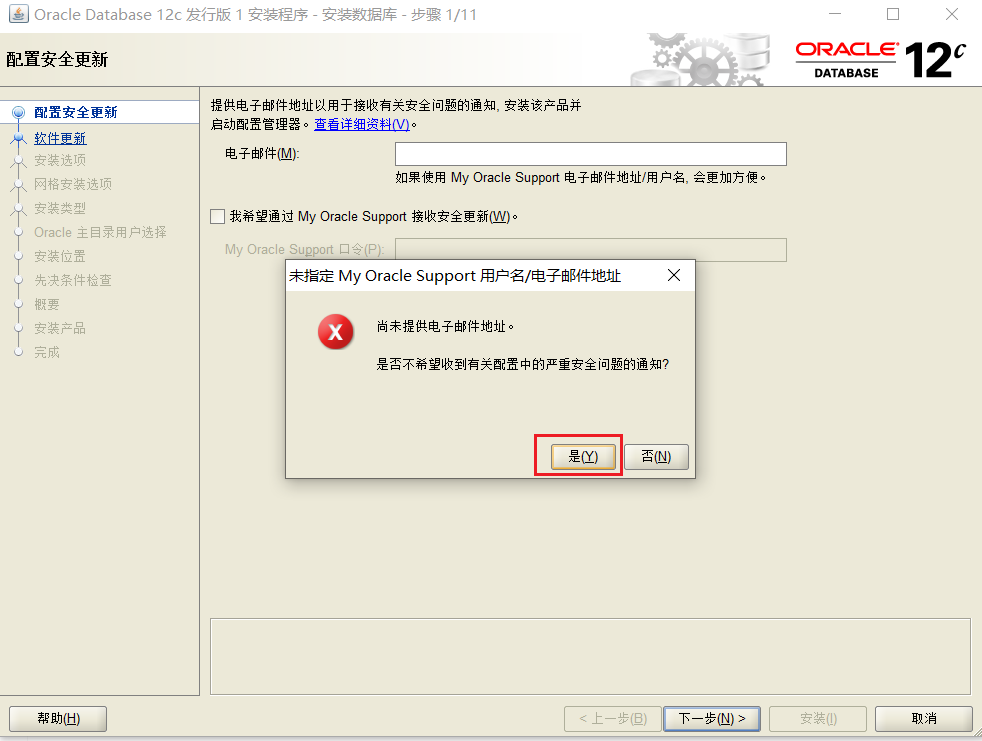
Task: Select 安装类型 step in sidebar
Action: [x=60, y=208]
